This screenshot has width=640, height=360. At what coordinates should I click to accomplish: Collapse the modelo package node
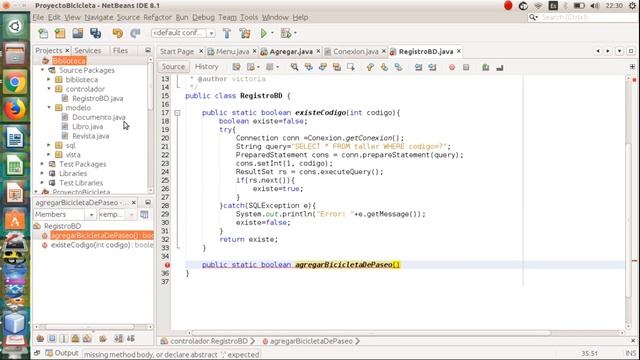click(x=49, y=108)
